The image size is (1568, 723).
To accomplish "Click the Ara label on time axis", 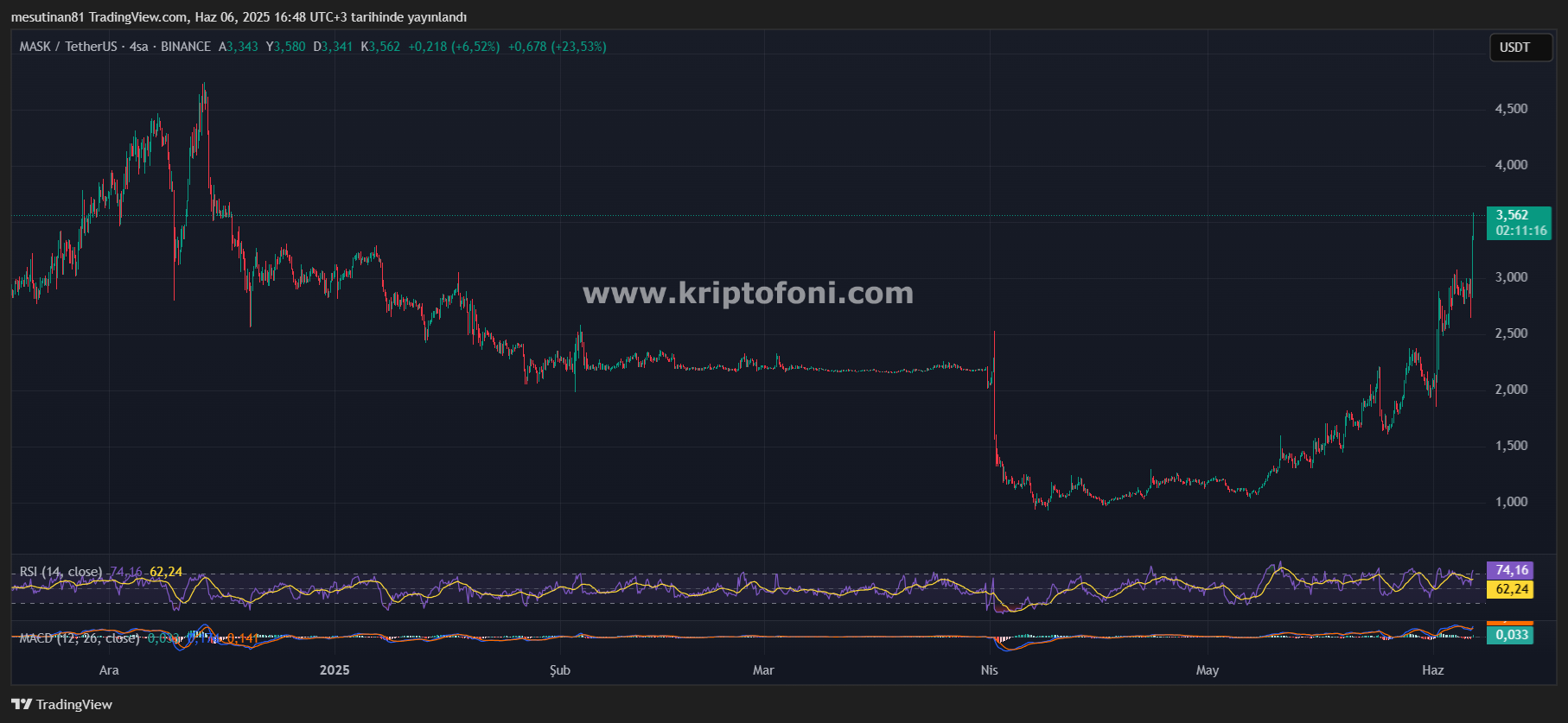I will 109,670.
